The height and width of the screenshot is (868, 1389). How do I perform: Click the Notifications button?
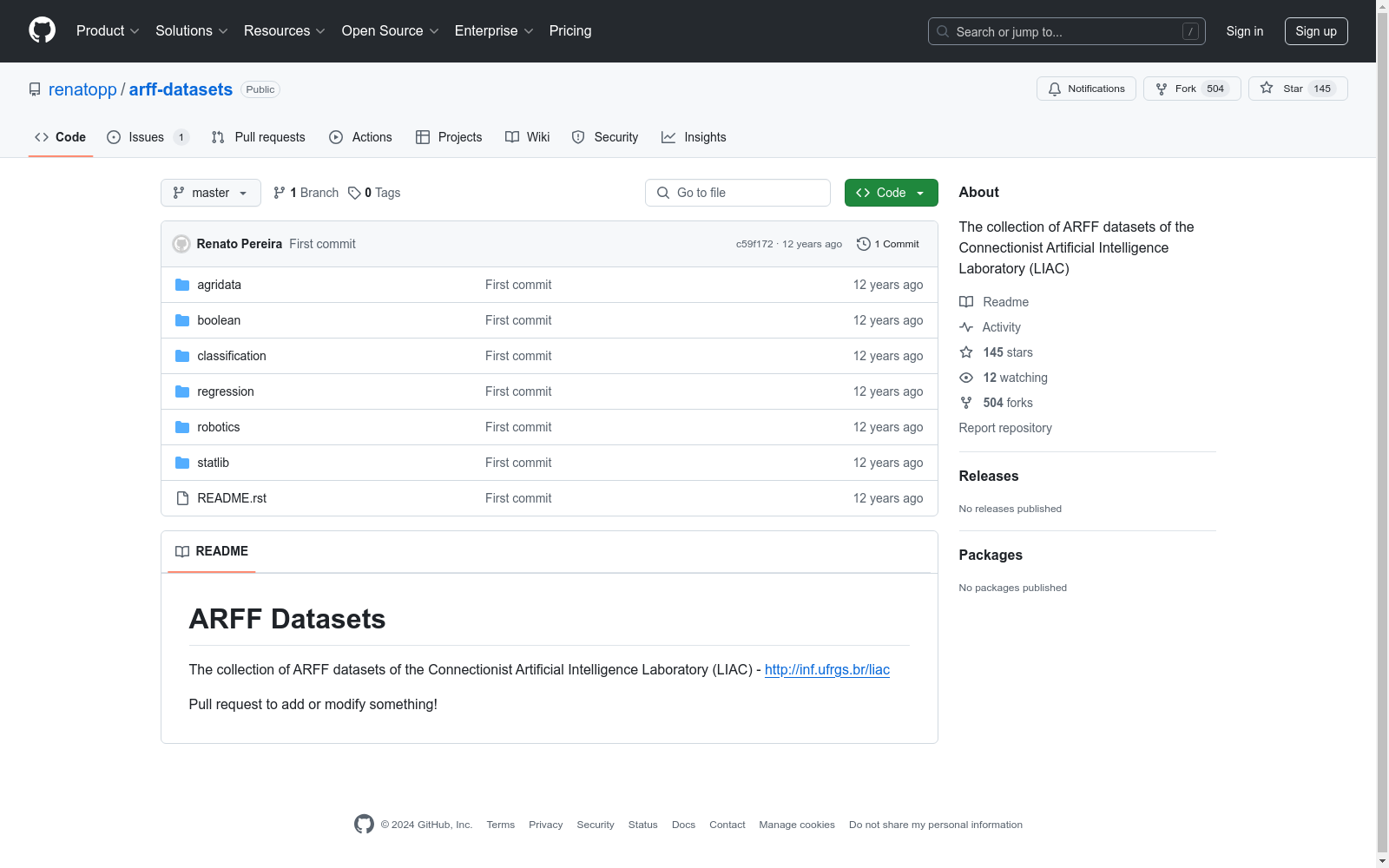(x=1086, y=89)
